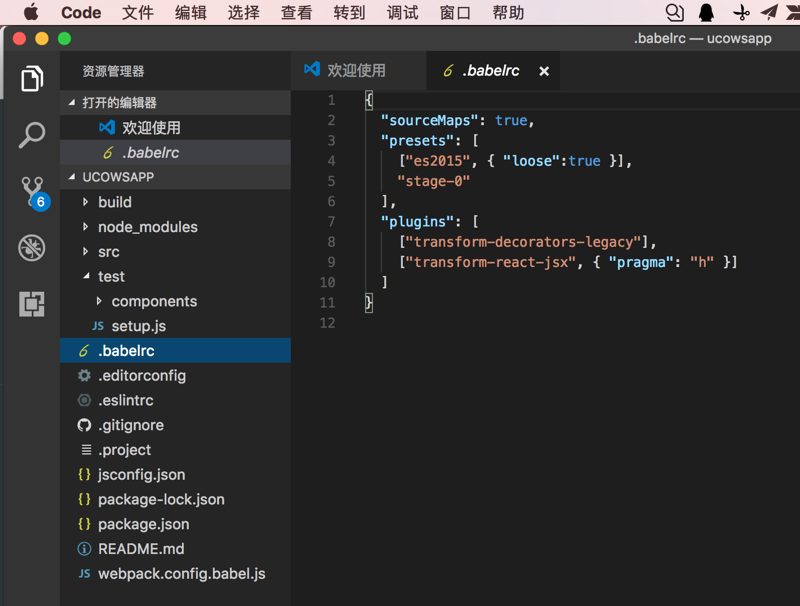Select 欢迎使用 in open editors list
The image size is (800, 606).
176,128
